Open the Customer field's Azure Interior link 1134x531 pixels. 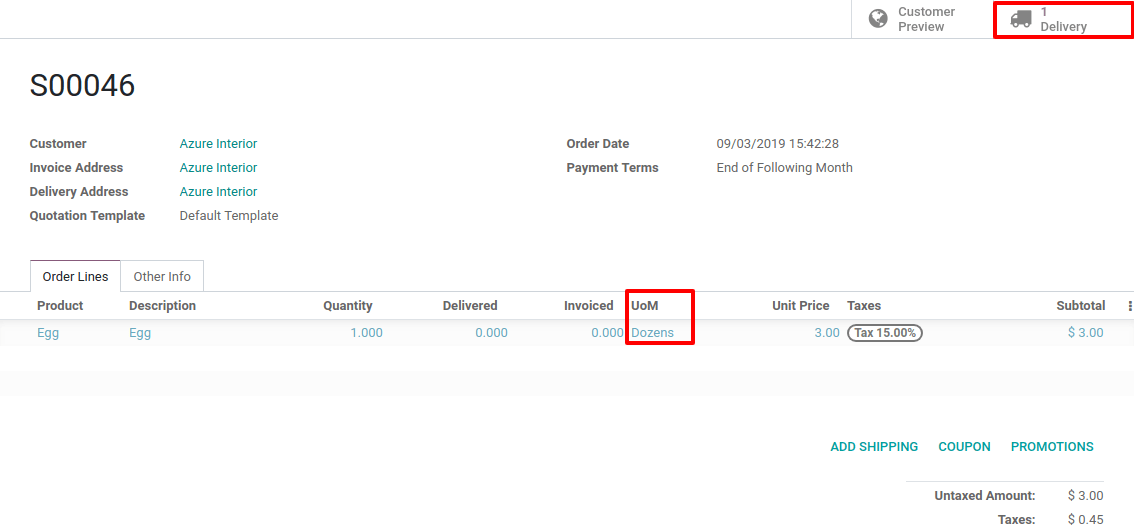pyautogui.click(x=218, y=144)
